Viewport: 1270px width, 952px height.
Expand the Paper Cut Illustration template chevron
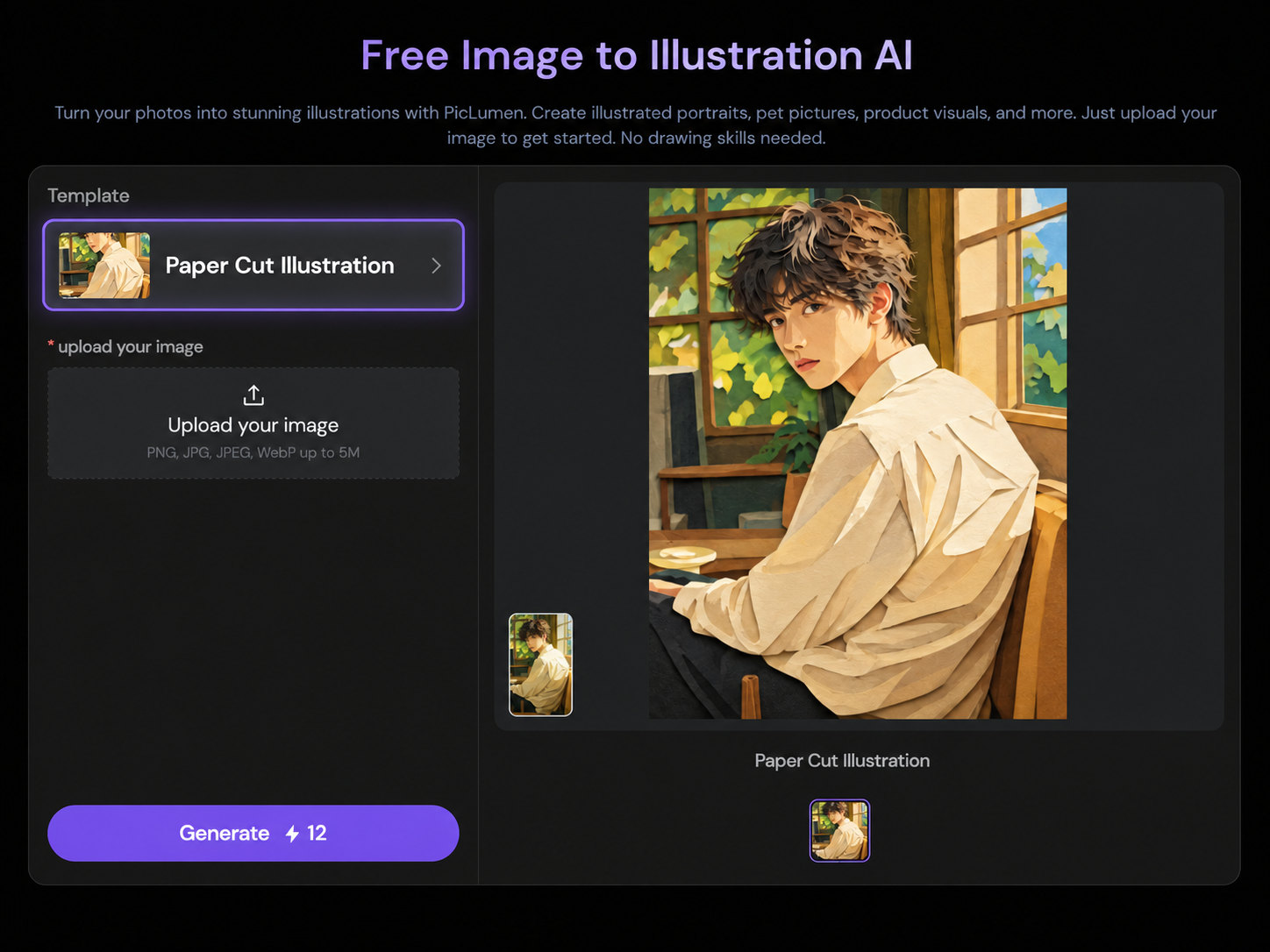[436, 266]
